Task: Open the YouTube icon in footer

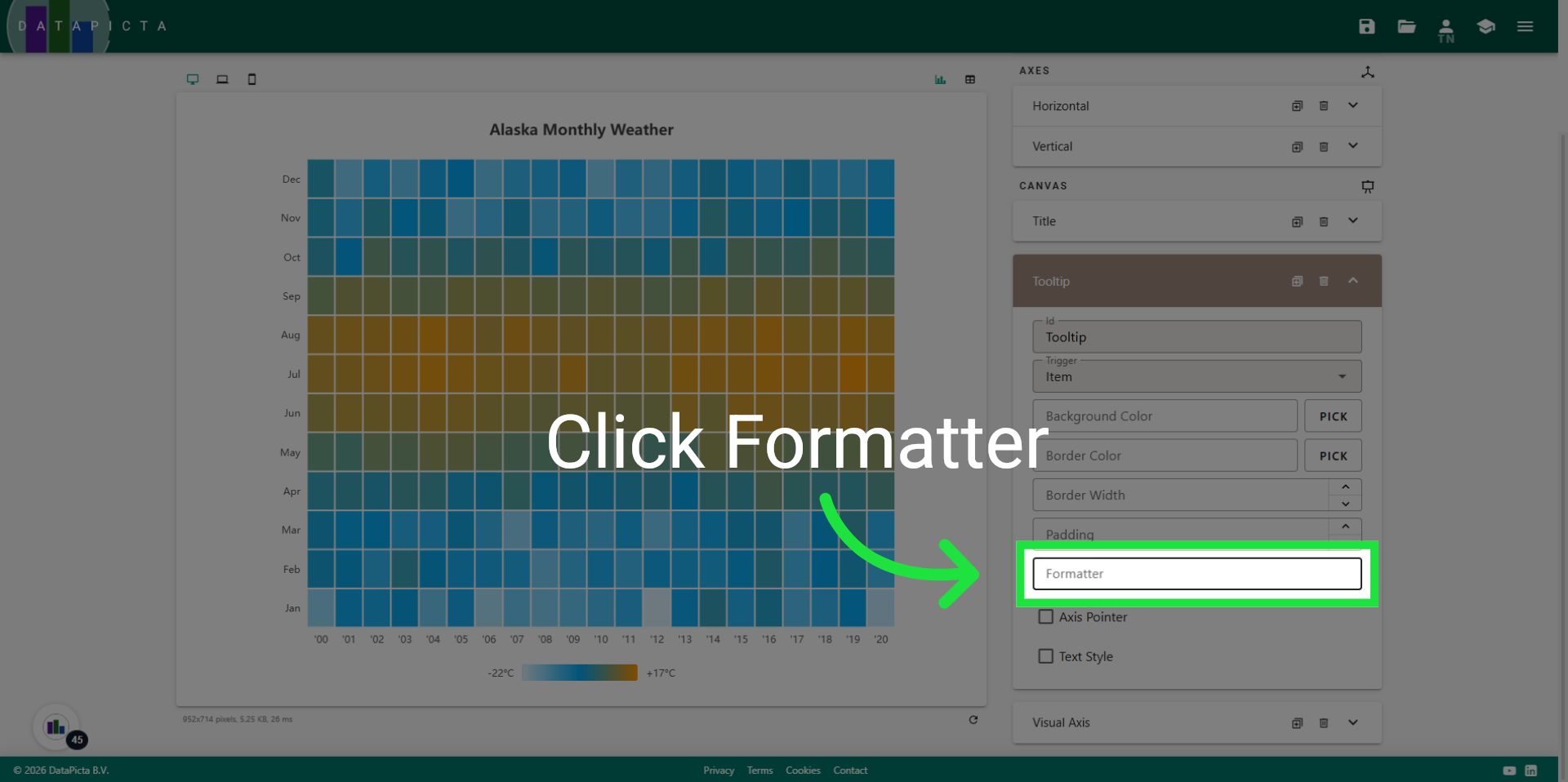Action: point(1509,771)
